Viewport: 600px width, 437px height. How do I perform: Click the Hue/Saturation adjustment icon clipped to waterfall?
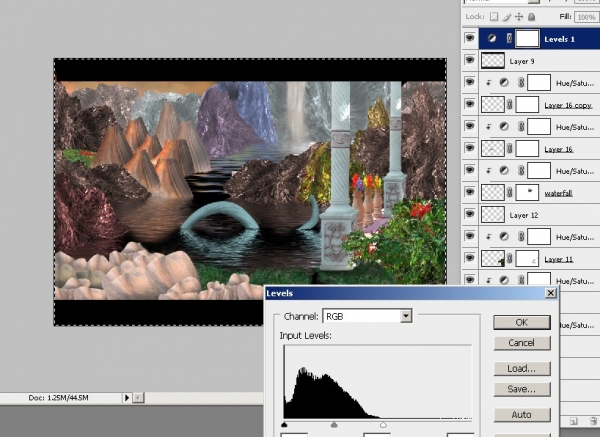point(504,171)
